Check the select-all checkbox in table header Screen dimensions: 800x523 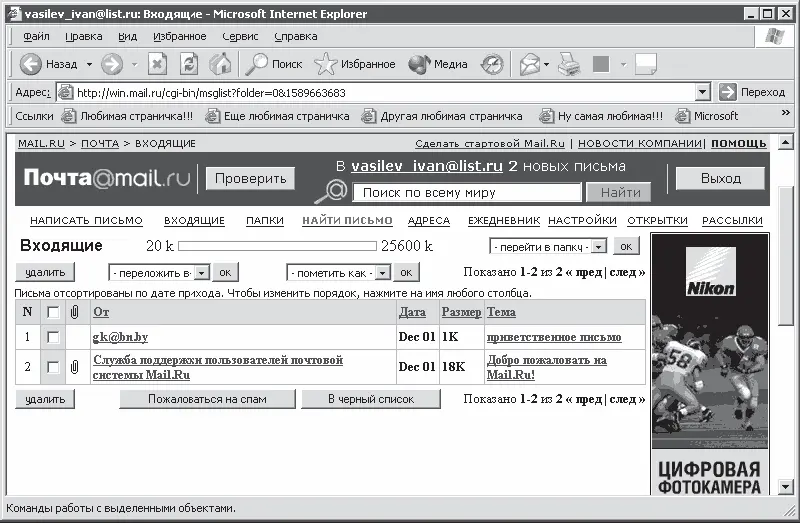(x=53, y=312)
